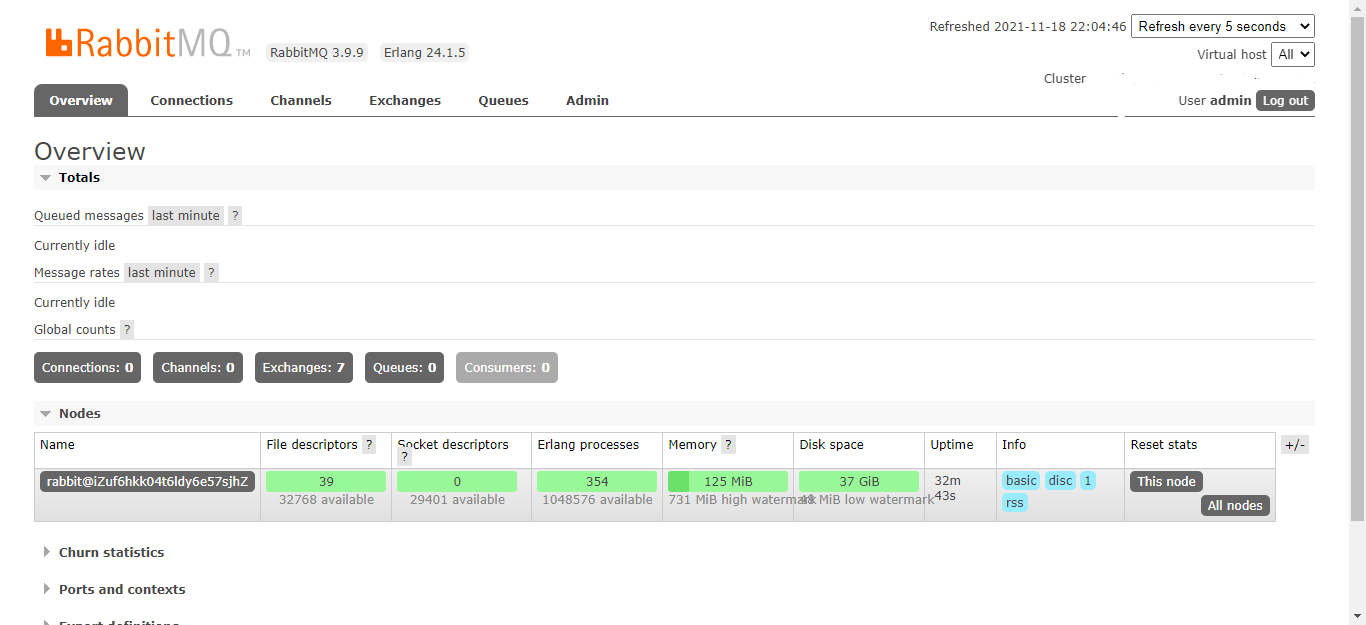This screenshot has height=625, width=1366.
Task: Open the Global counts help icon
Action: click(x=126, y=329)
